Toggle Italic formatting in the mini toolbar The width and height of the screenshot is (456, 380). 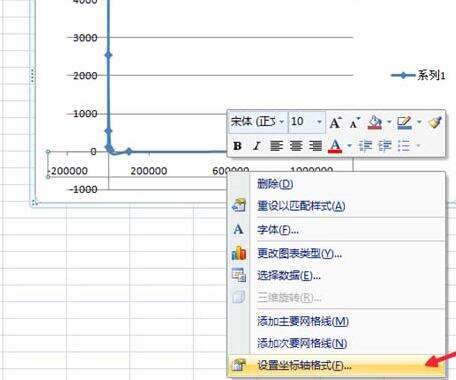[256, 146]
